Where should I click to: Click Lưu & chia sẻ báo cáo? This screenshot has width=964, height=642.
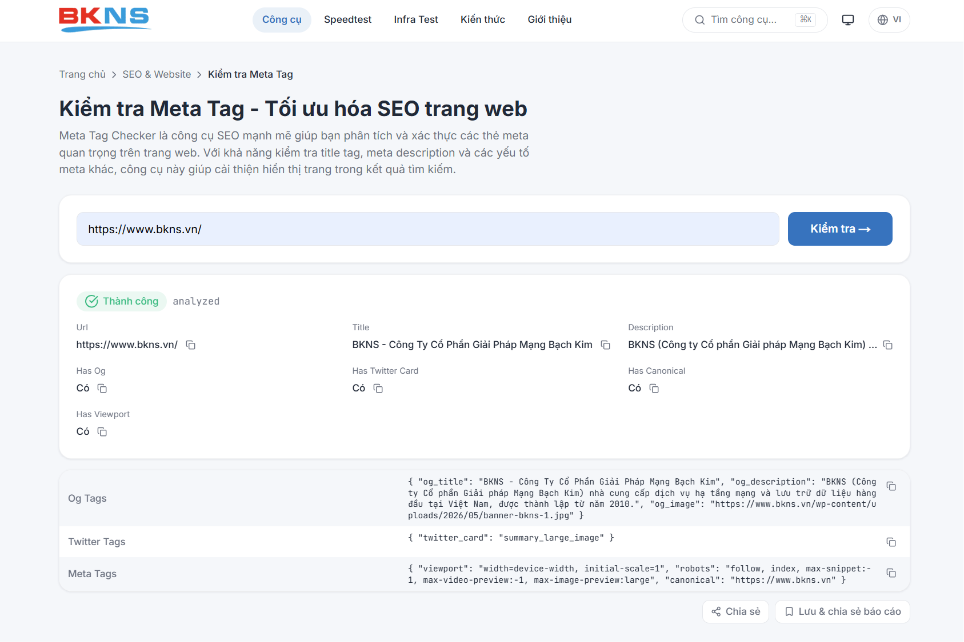pyautogui.click(x=842, y=612)
